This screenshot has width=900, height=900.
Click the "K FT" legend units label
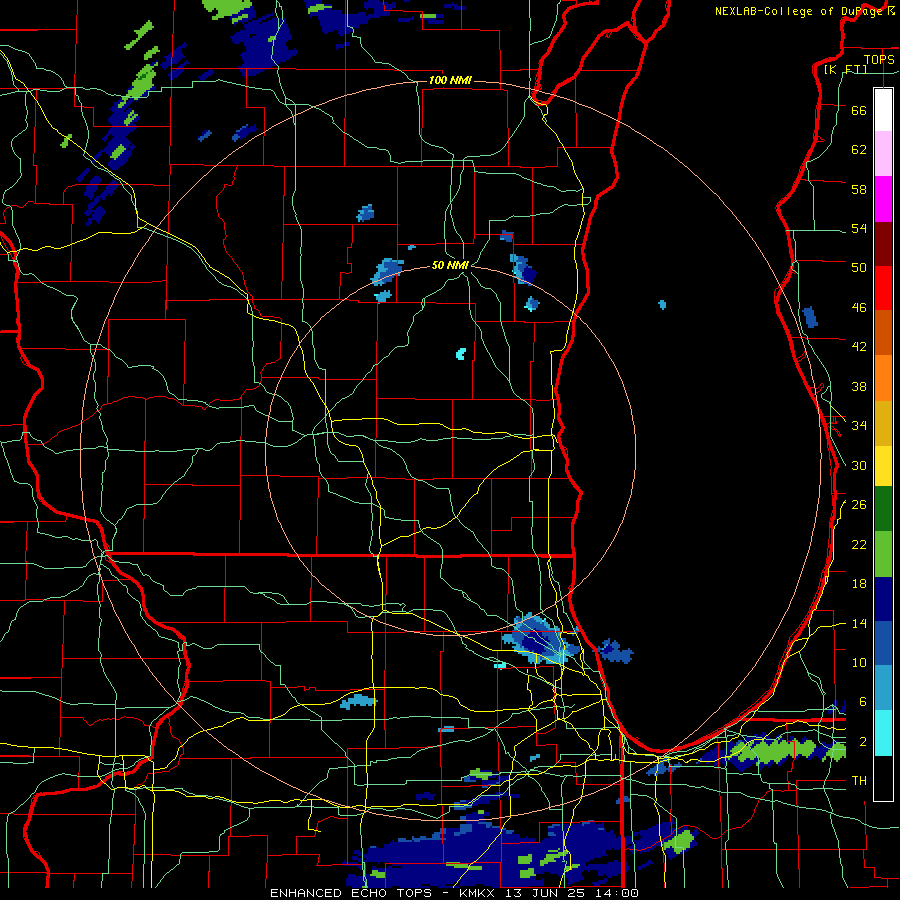click(x=845, y=69)
